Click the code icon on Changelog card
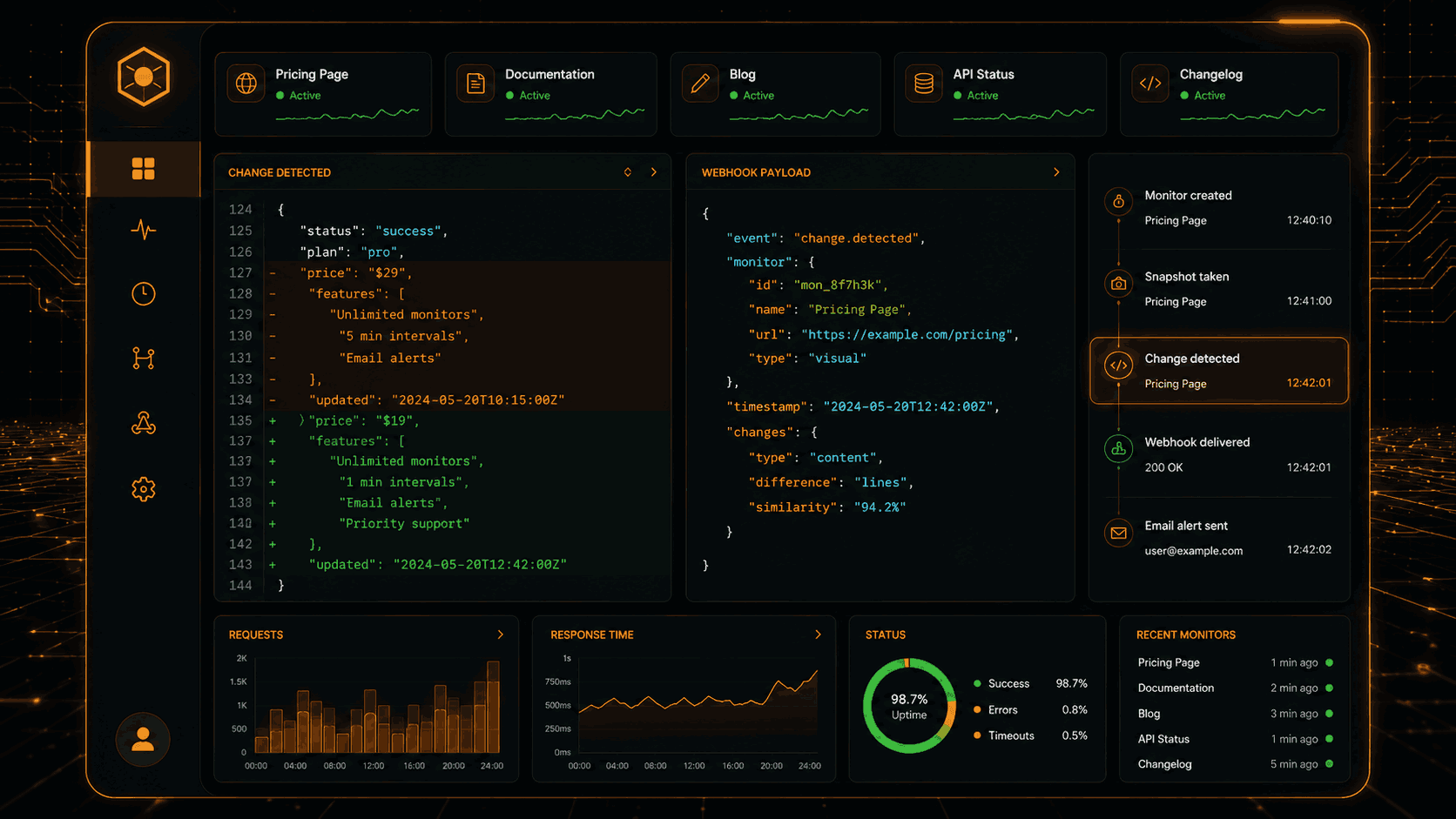1456x819 pixels. click(1150, 84)
